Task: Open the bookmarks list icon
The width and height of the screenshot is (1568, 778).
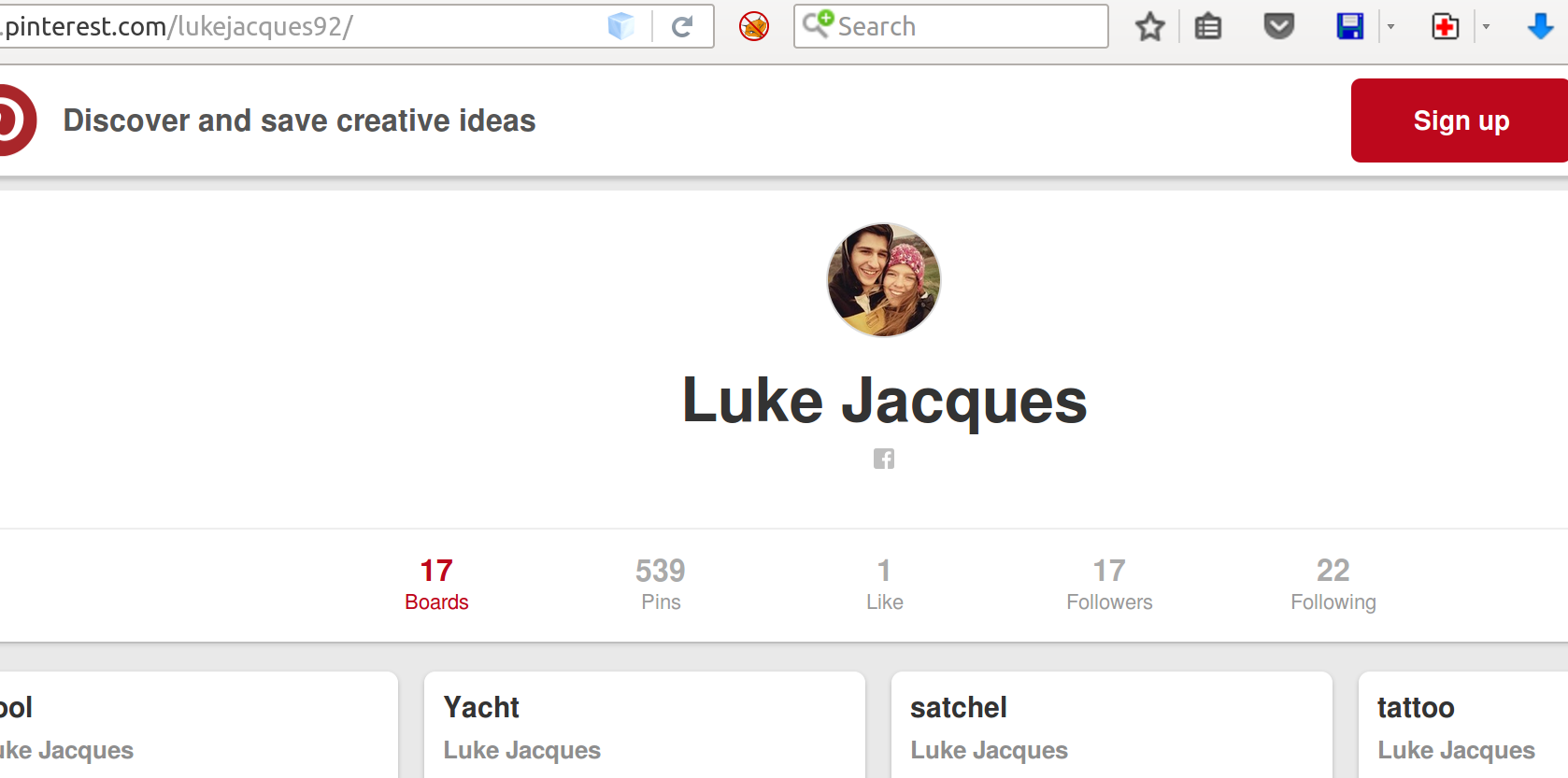Action: 1208,26
